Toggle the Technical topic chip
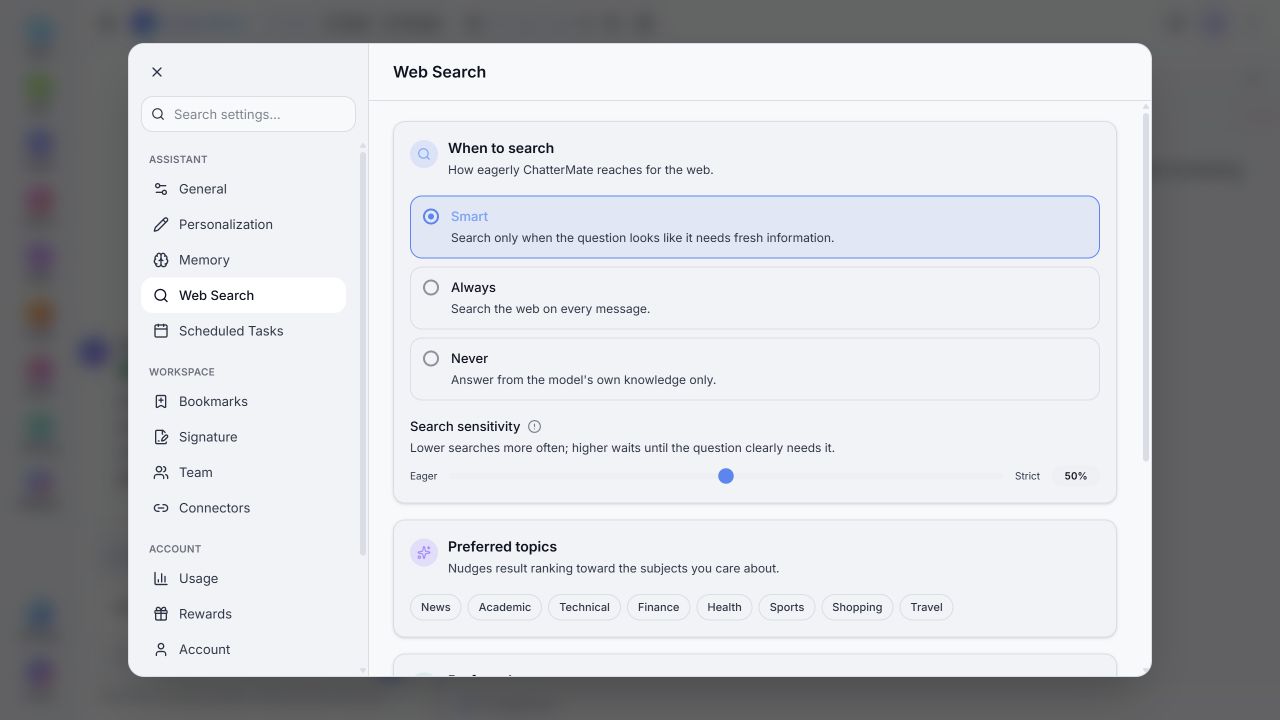Viewport: 1280px width, 720px height. (585, 607)
